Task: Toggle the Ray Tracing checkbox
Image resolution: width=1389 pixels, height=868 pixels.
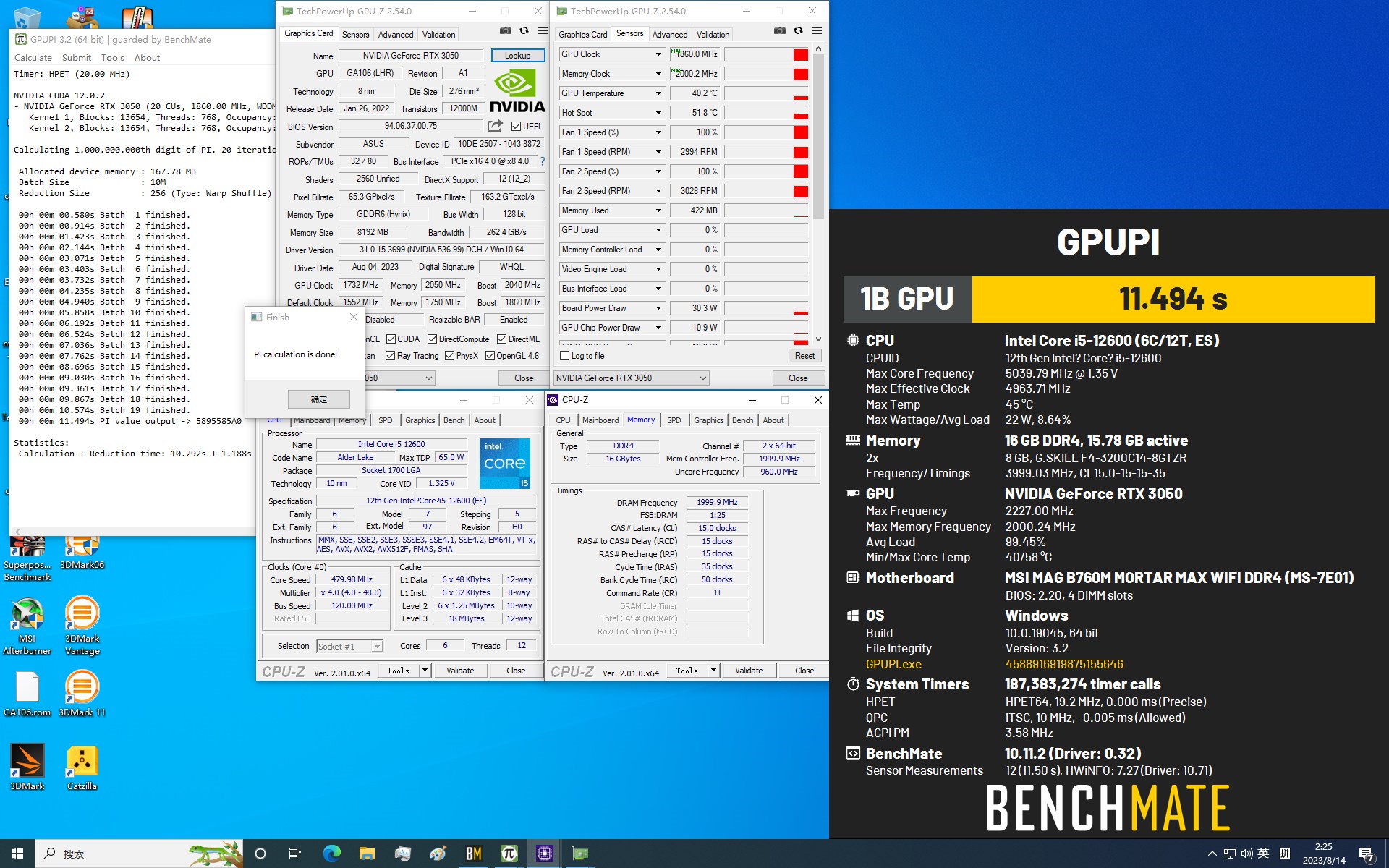Action: tap(390, 355)
